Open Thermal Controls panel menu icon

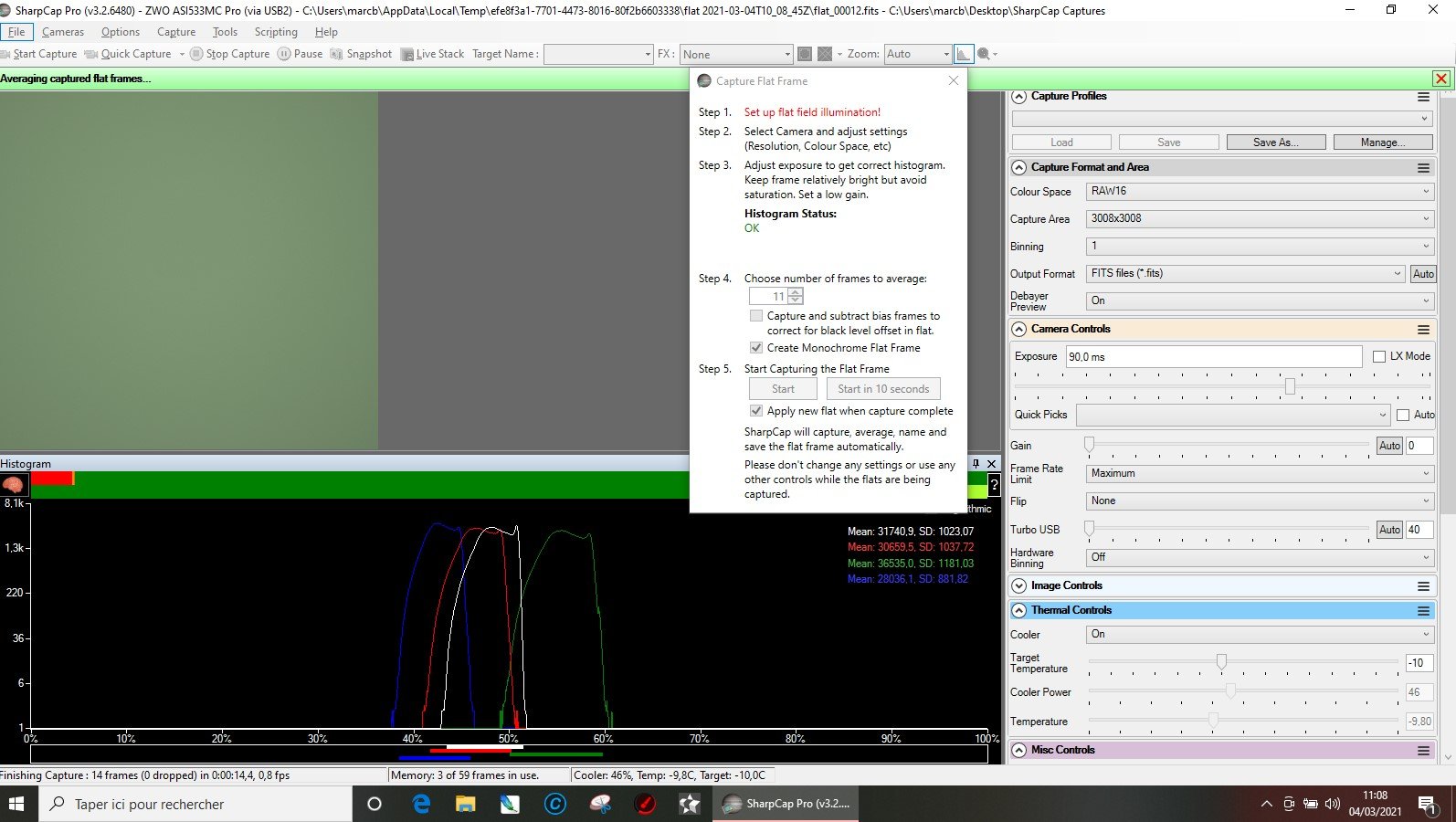click(1423, 611)
